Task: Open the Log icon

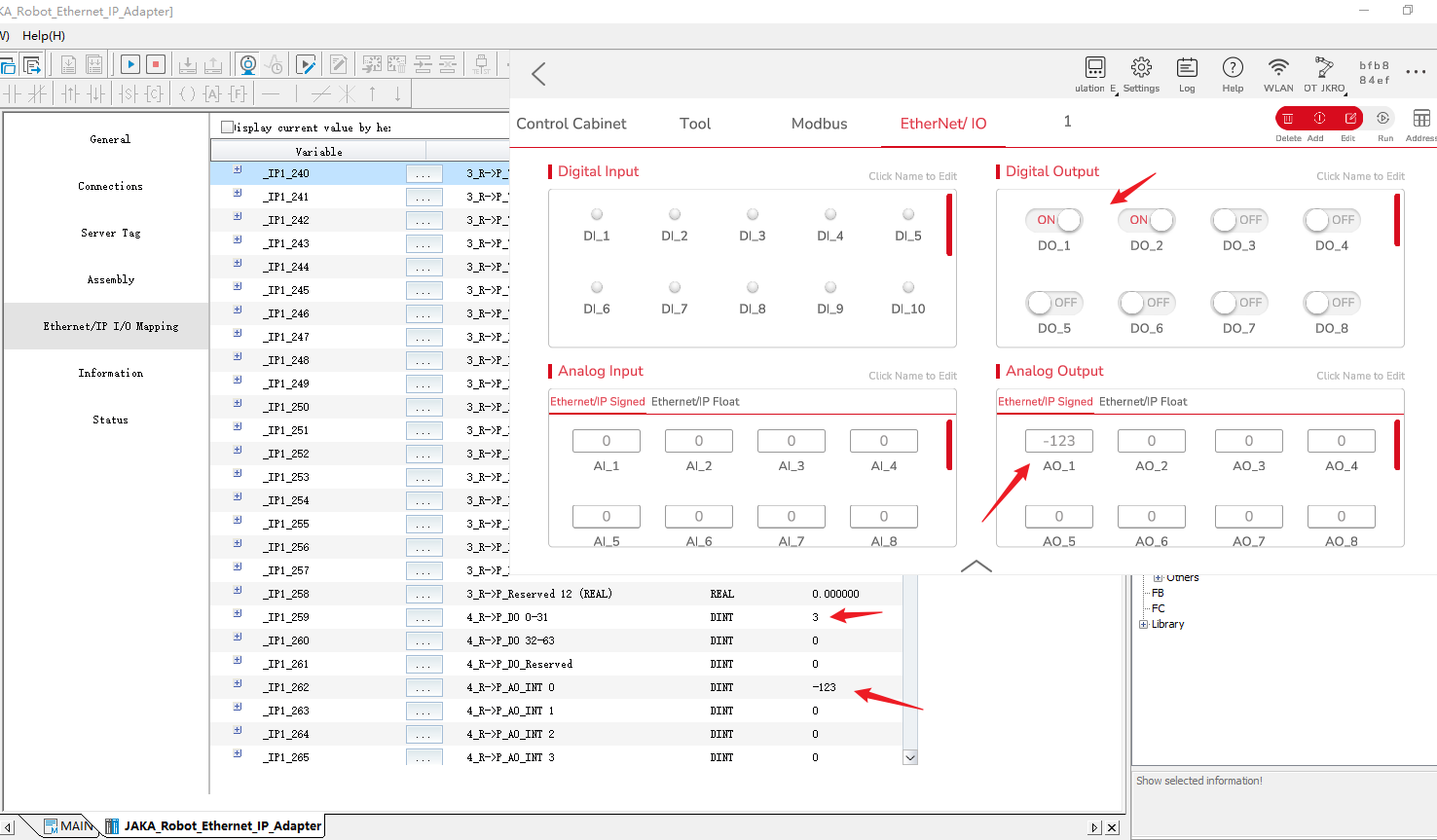Action: [1187, 68]
